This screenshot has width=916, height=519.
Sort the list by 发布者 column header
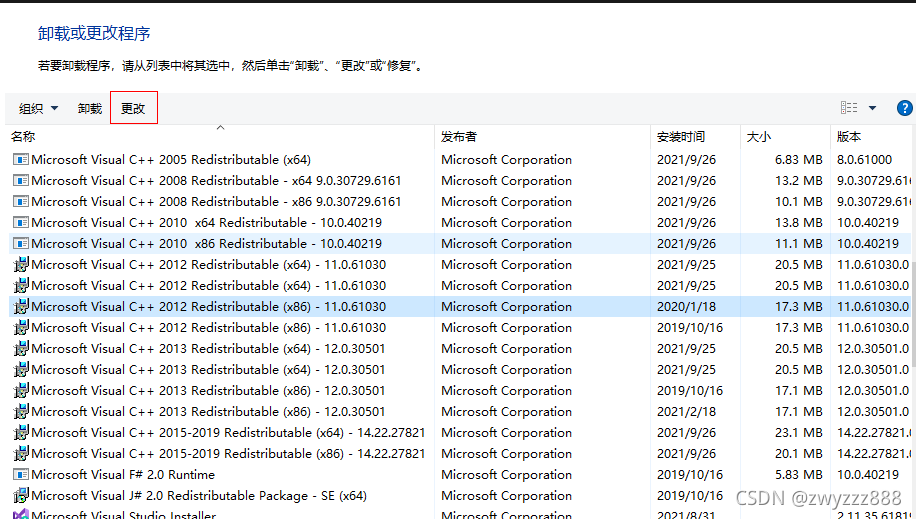(459, 137)
